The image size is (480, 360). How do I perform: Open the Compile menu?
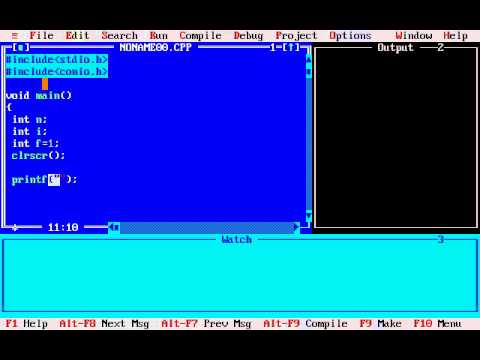pos(200,35)
